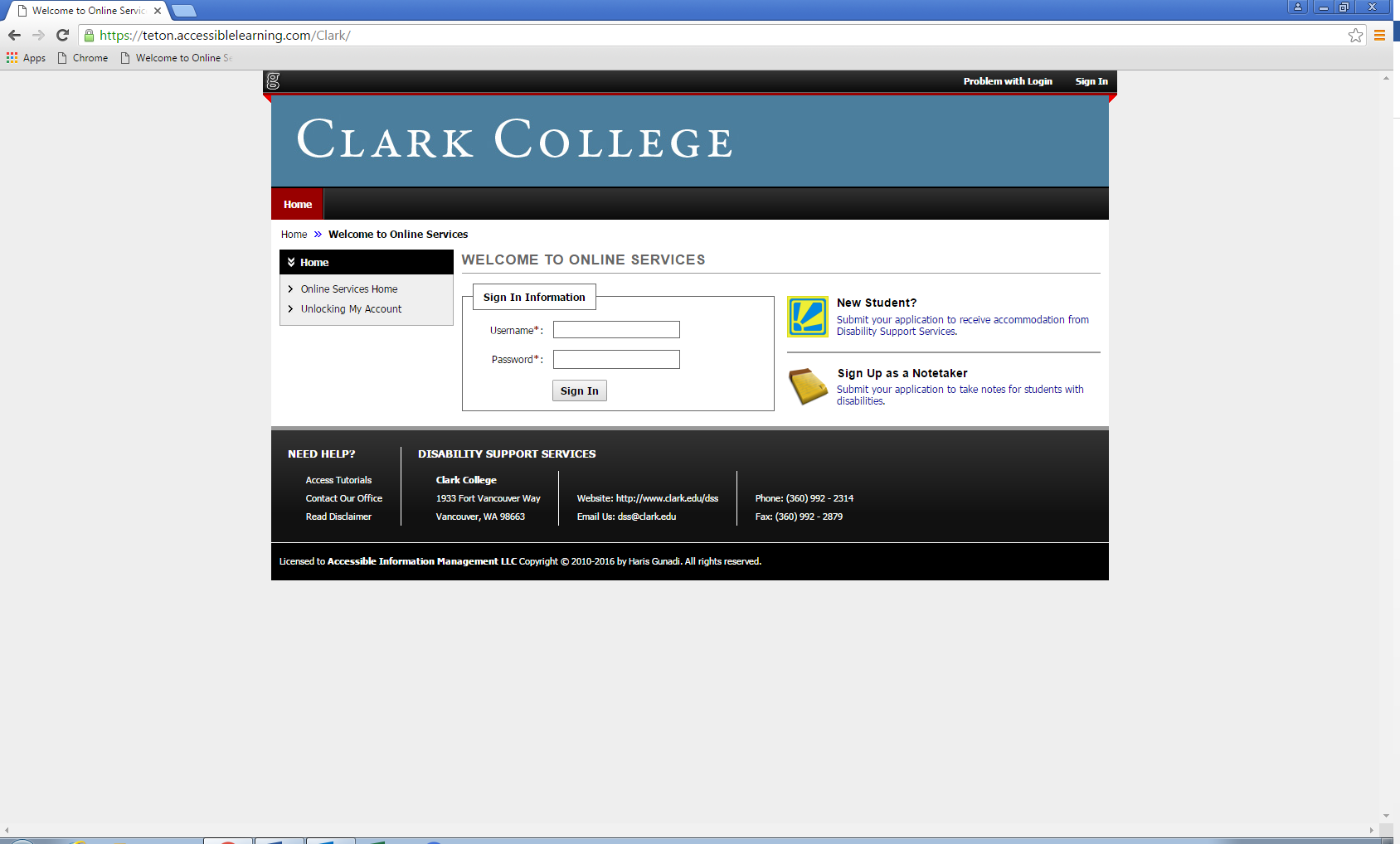
Task: Focus the Username input field
Action: [616, 330]
